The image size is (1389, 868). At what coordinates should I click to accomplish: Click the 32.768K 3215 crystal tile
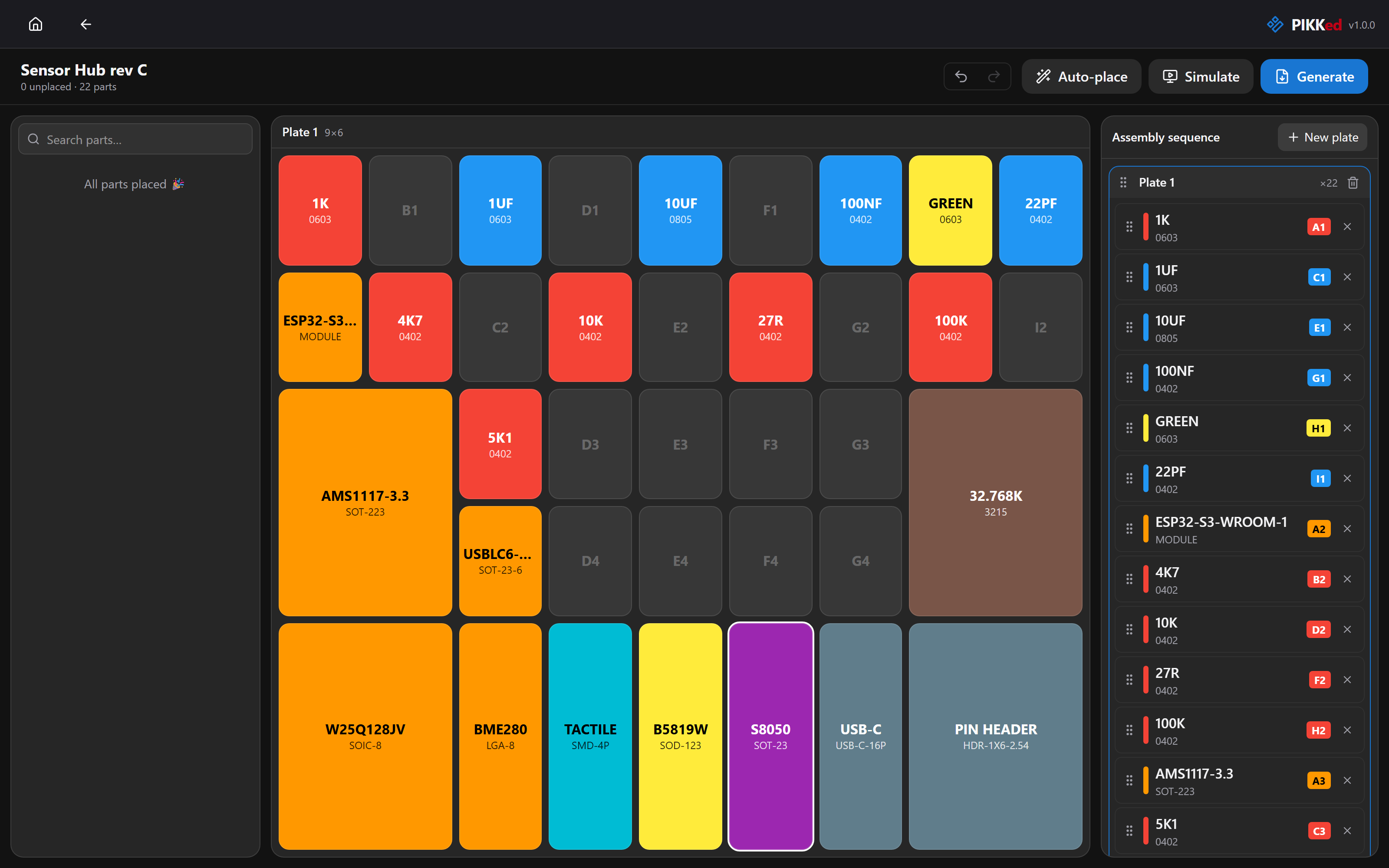[996, 503]
